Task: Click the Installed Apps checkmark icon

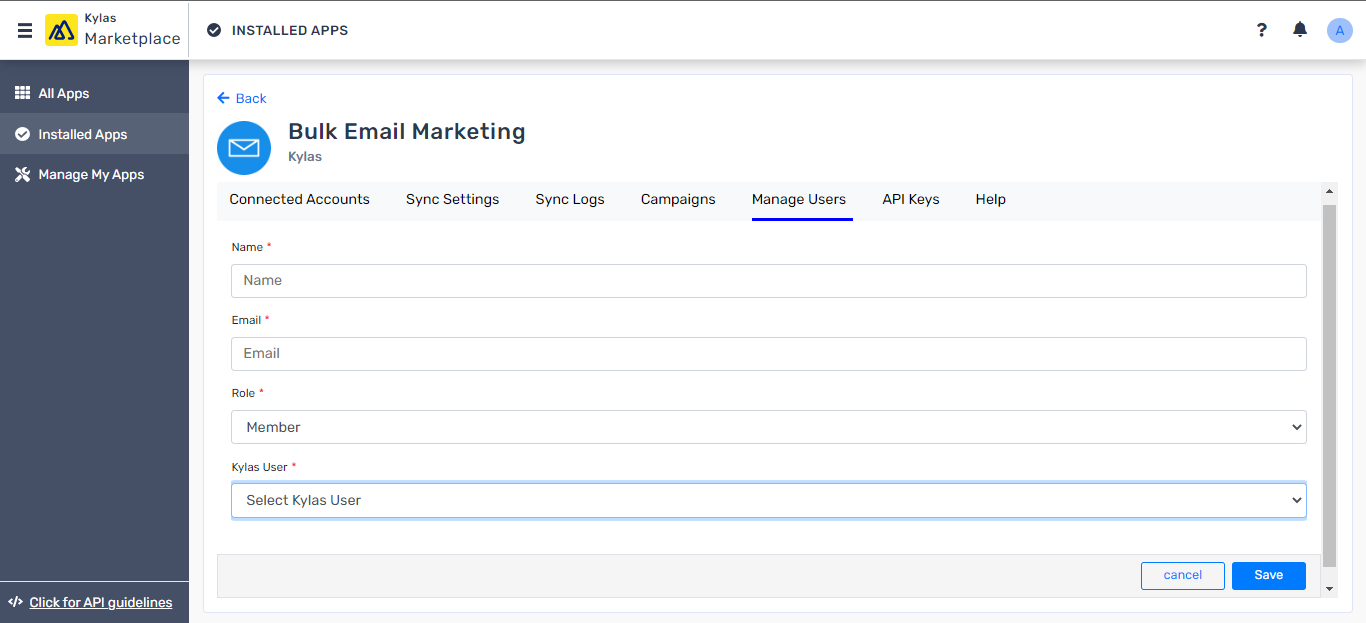Action: pyautogui.click(x=22, y=133)
